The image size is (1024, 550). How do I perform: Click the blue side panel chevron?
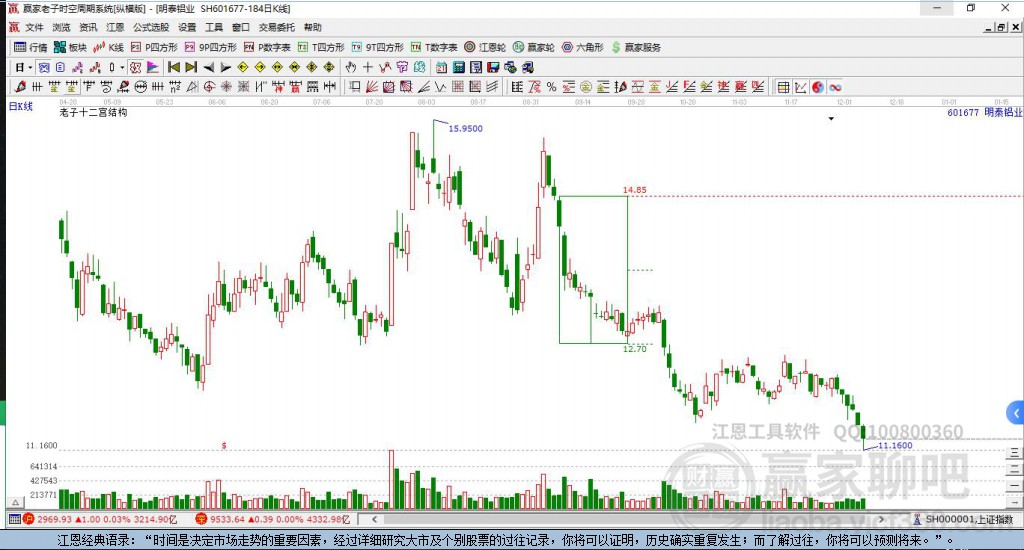coord(1016,413)
